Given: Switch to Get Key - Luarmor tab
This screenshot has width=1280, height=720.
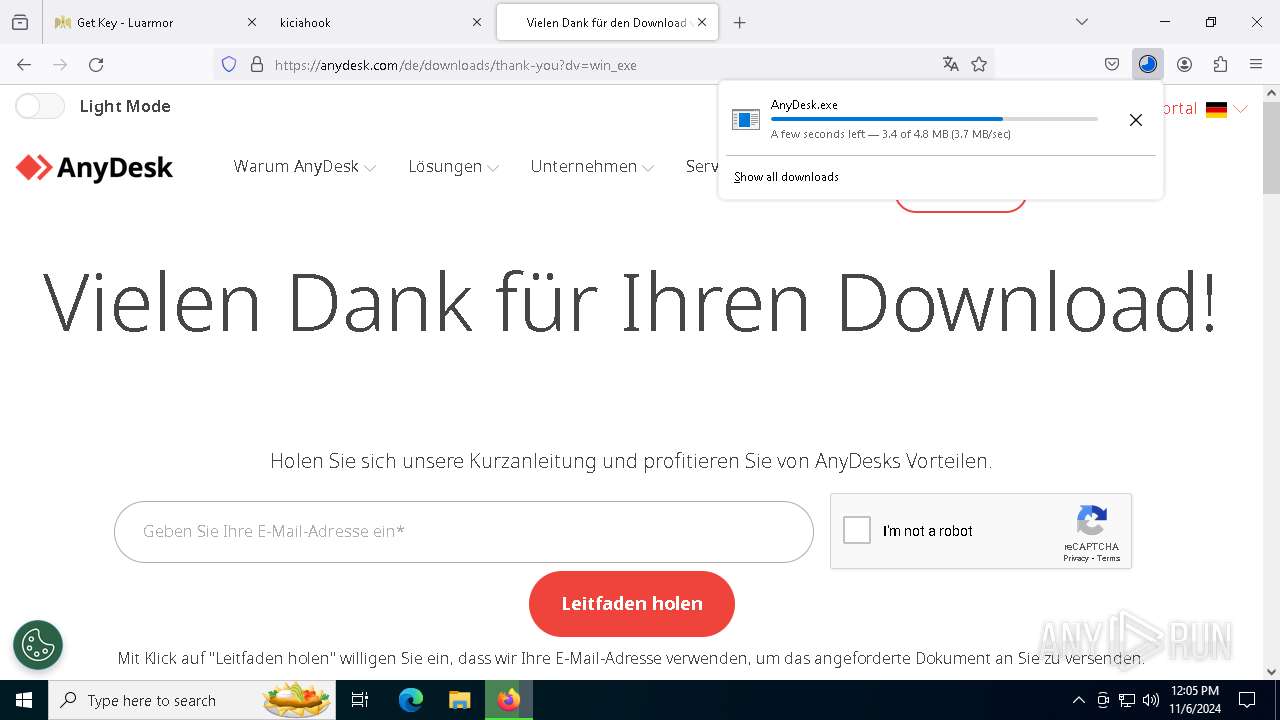Looking at the screenshot, I should click(155, 22).
